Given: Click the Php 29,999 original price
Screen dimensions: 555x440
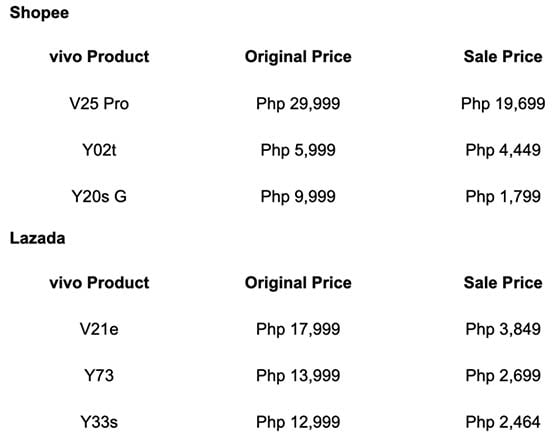Looking at the screenshot, I should tap(298, 104).
